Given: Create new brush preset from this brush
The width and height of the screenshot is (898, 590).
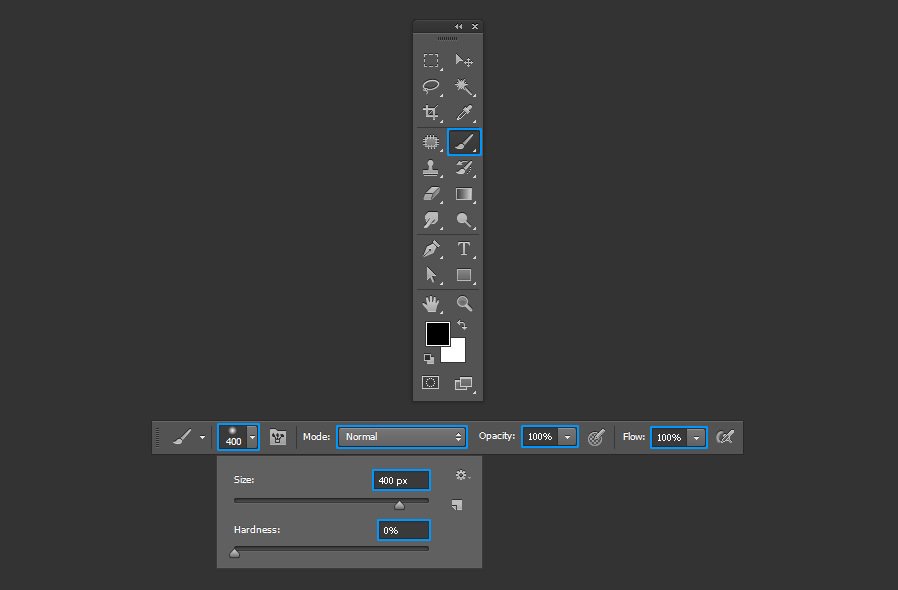Looking at the screenshot, I should tap(457, 505).
